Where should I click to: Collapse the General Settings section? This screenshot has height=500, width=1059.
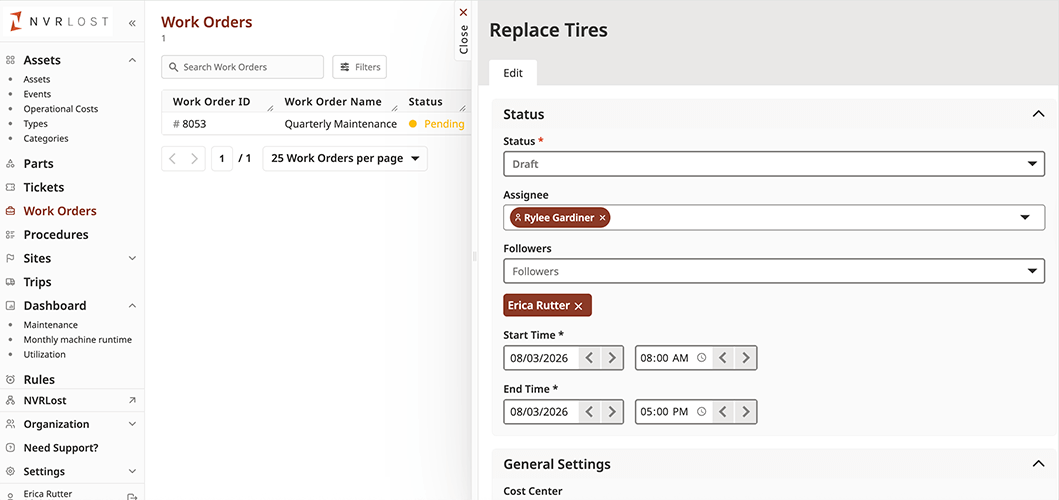[x=1037, y=464]
